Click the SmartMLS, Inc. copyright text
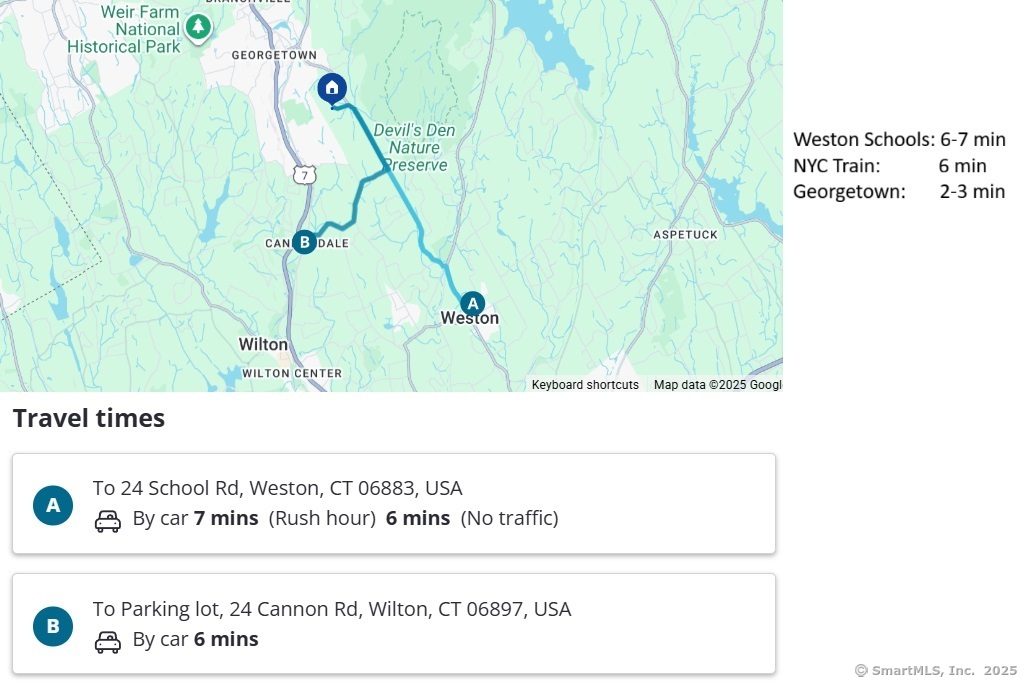 click(x=936, y=670)
